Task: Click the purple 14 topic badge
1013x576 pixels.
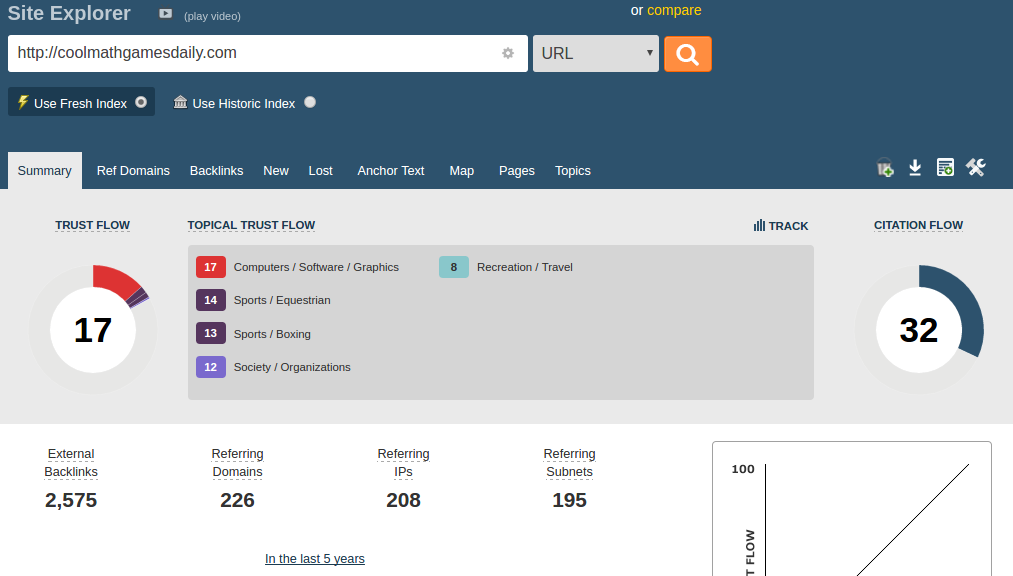Action: pyautogui.click(x=211, y=300)
